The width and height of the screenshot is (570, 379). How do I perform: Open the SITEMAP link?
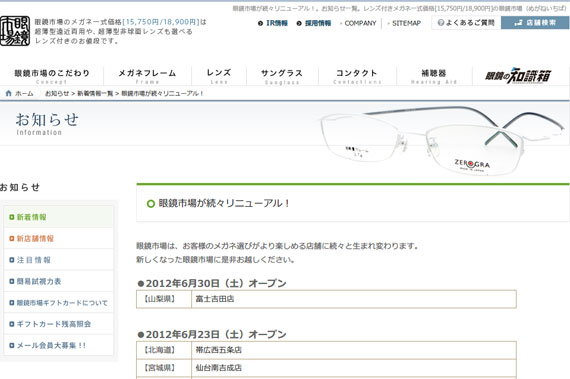pyautogui.click(x=406, y=23)
